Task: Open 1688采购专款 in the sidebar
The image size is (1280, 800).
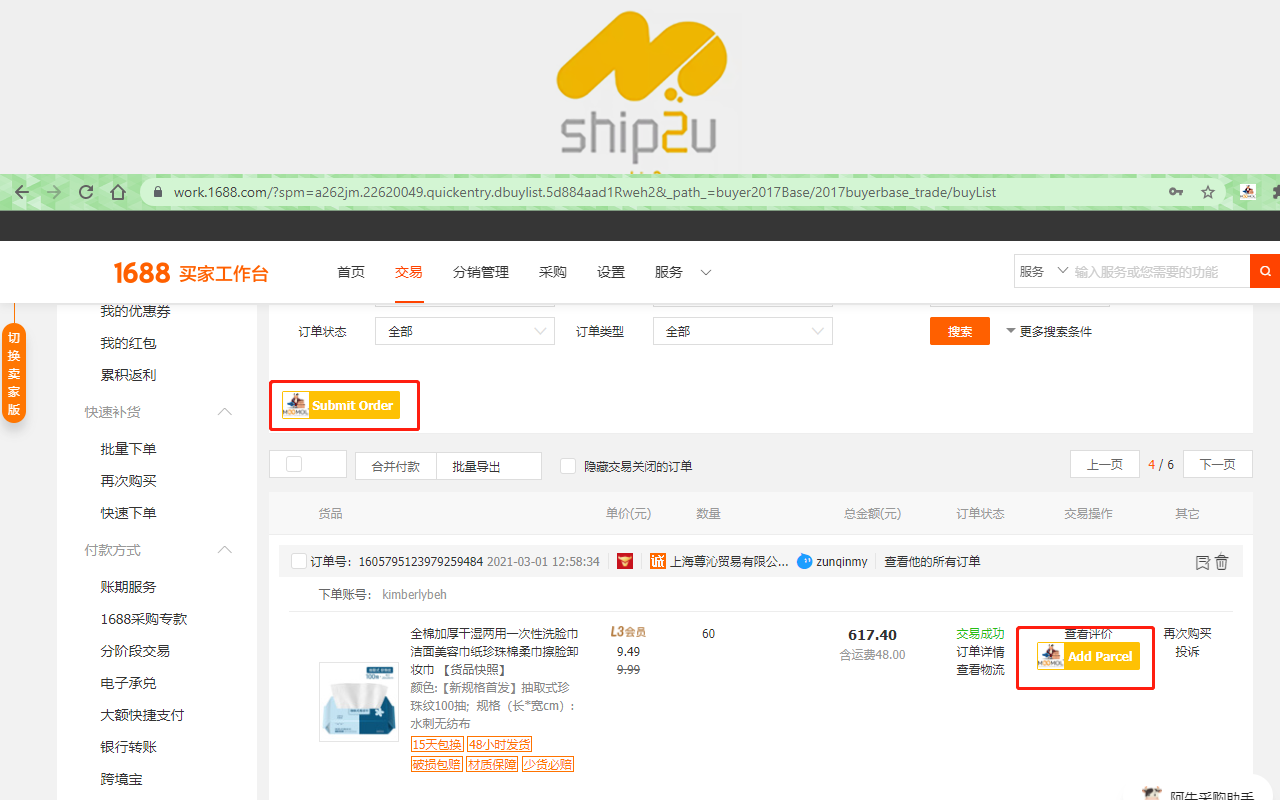Action: point(144,619)
